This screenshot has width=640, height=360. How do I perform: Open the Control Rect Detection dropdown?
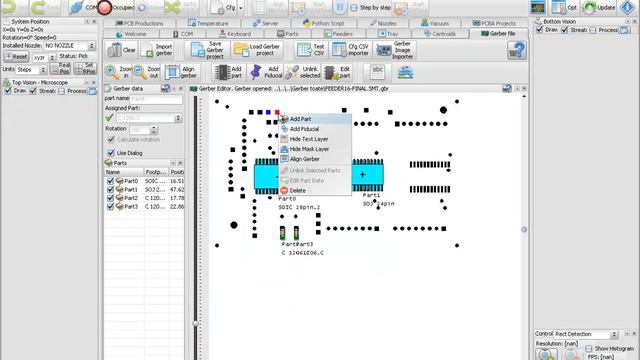614,334
